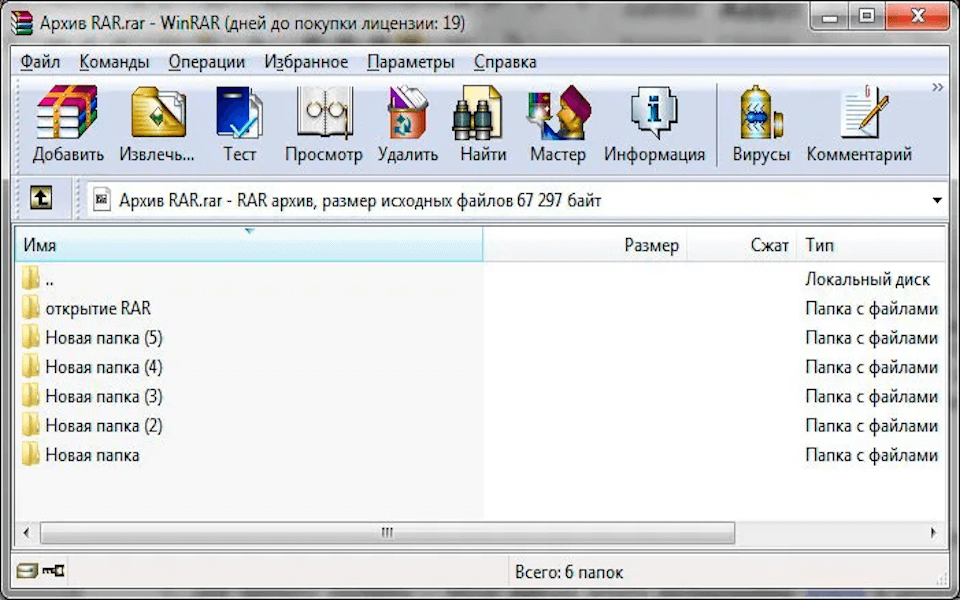The width and height of the screenshot is (960, 600).
Task: Sort by the Размер column header
Action: pos(585,245)
